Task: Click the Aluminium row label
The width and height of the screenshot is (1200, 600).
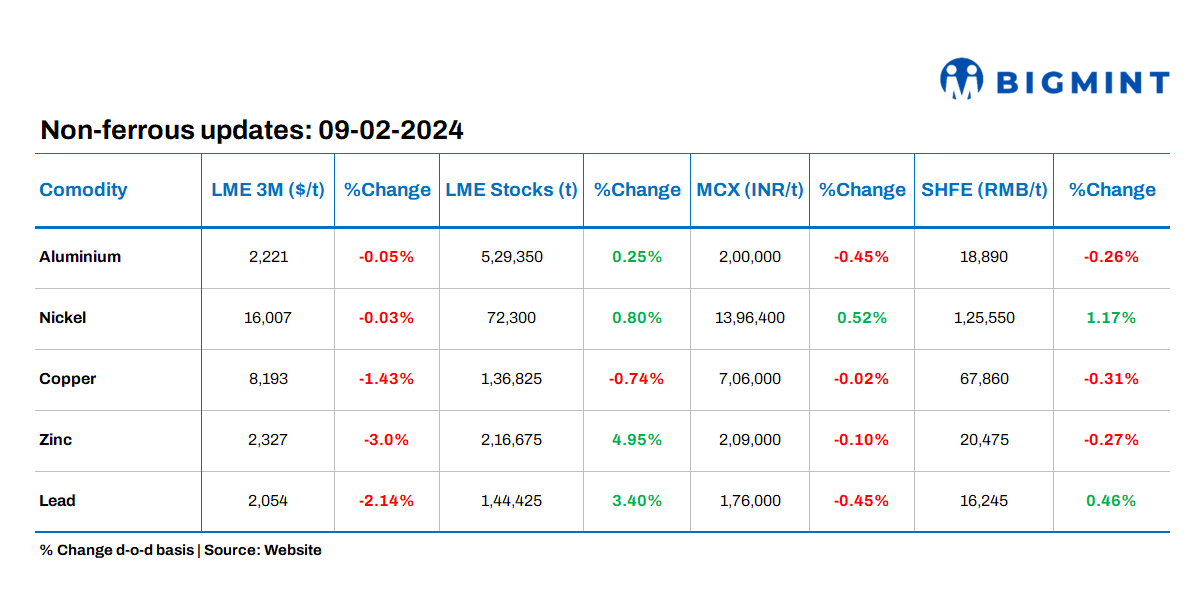Action: [x=80, y=257]
